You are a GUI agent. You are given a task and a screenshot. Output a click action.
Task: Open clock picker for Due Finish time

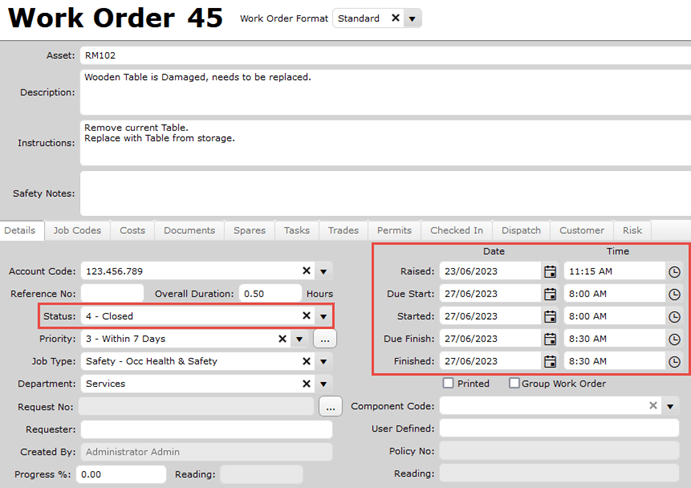[x=674, y=339]
